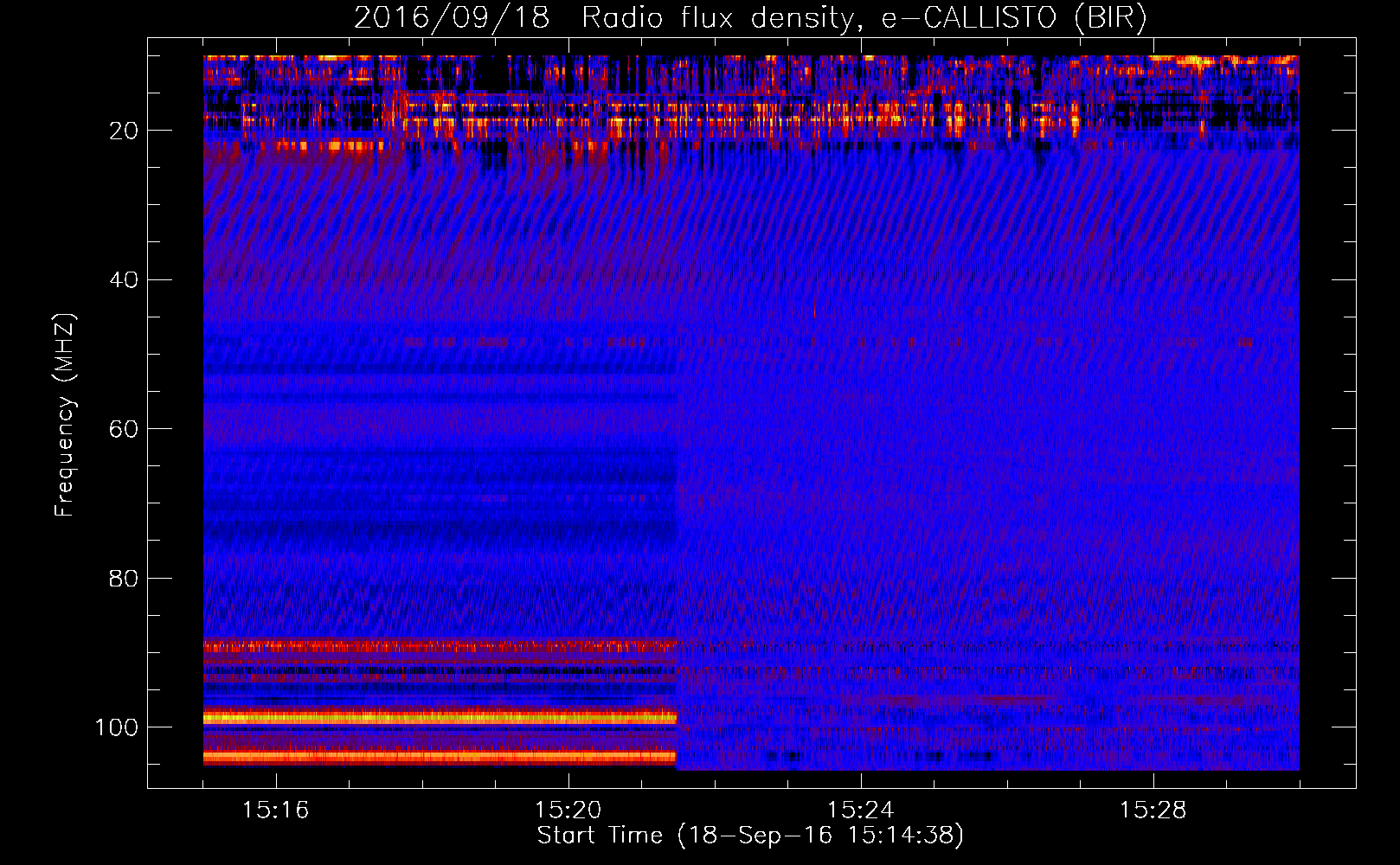Click the '100' frequency tick label
This screenshot has width=1400, height=865.
(x=117, y=727)
